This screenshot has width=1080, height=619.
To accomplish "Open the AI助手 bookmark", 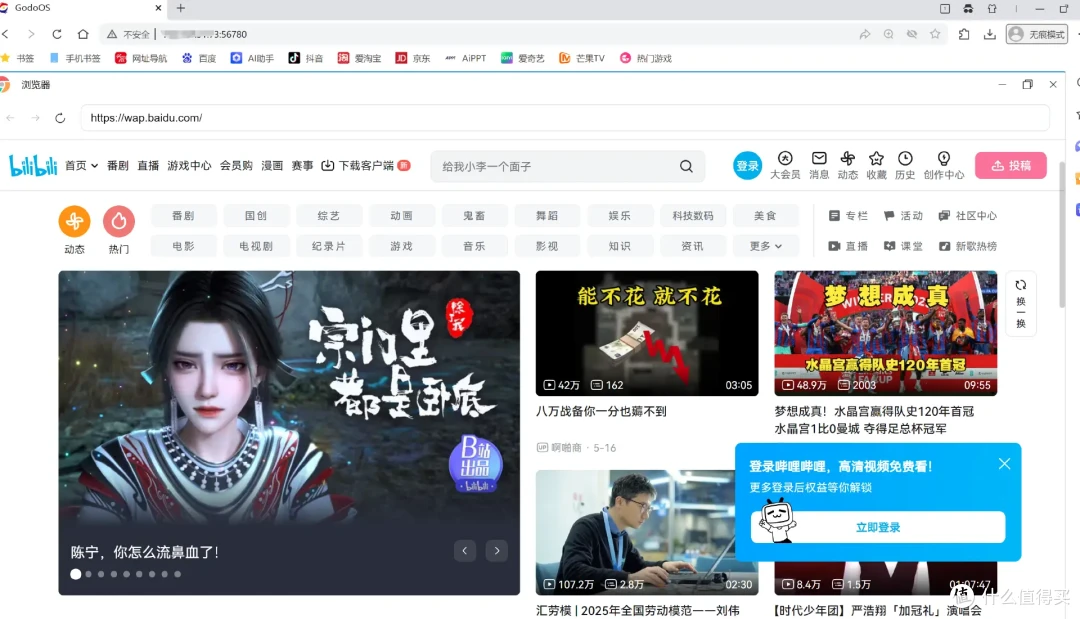I will click(252, 59).
